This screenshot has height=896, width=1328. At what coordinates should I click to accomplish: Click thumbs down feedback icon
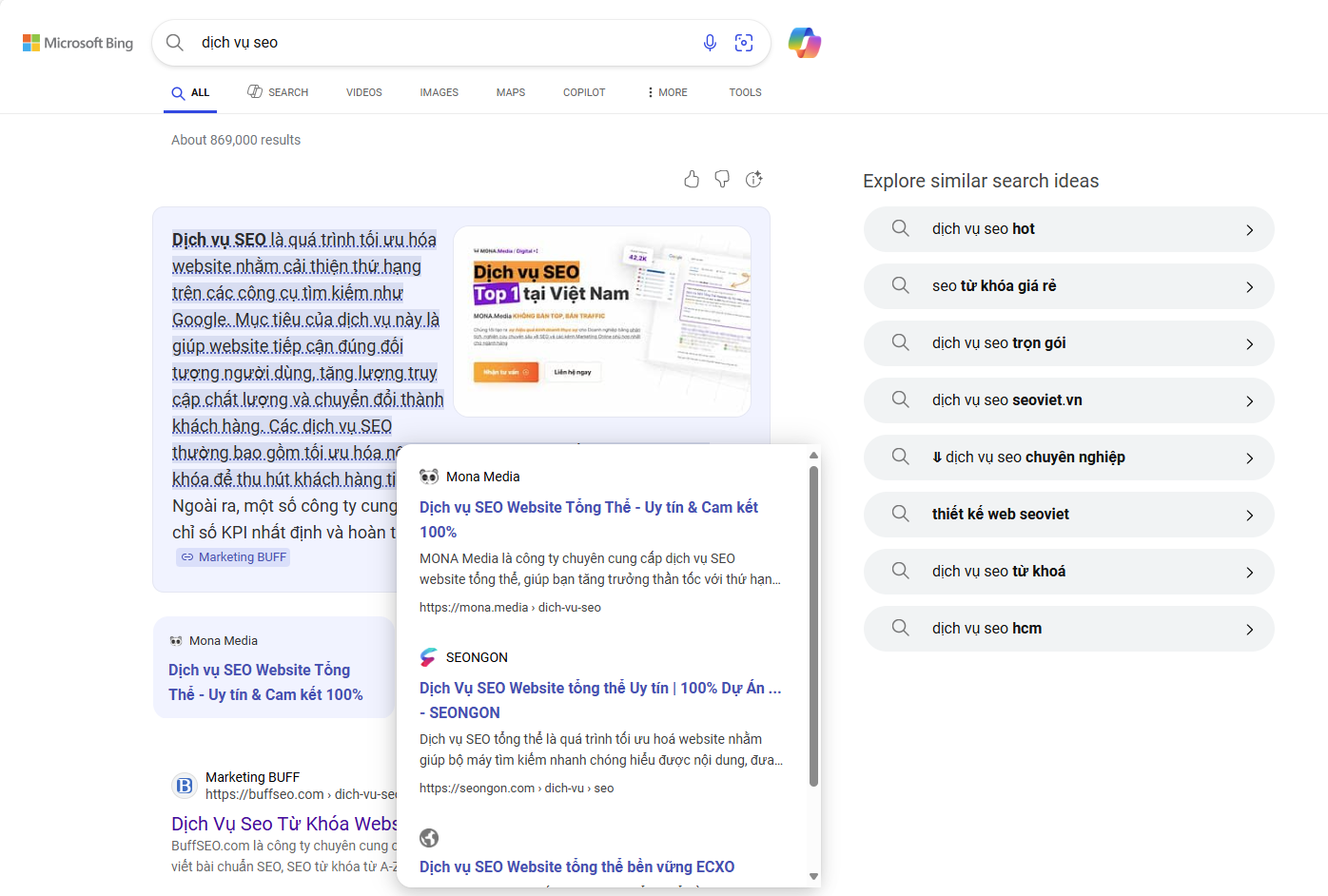723,179
